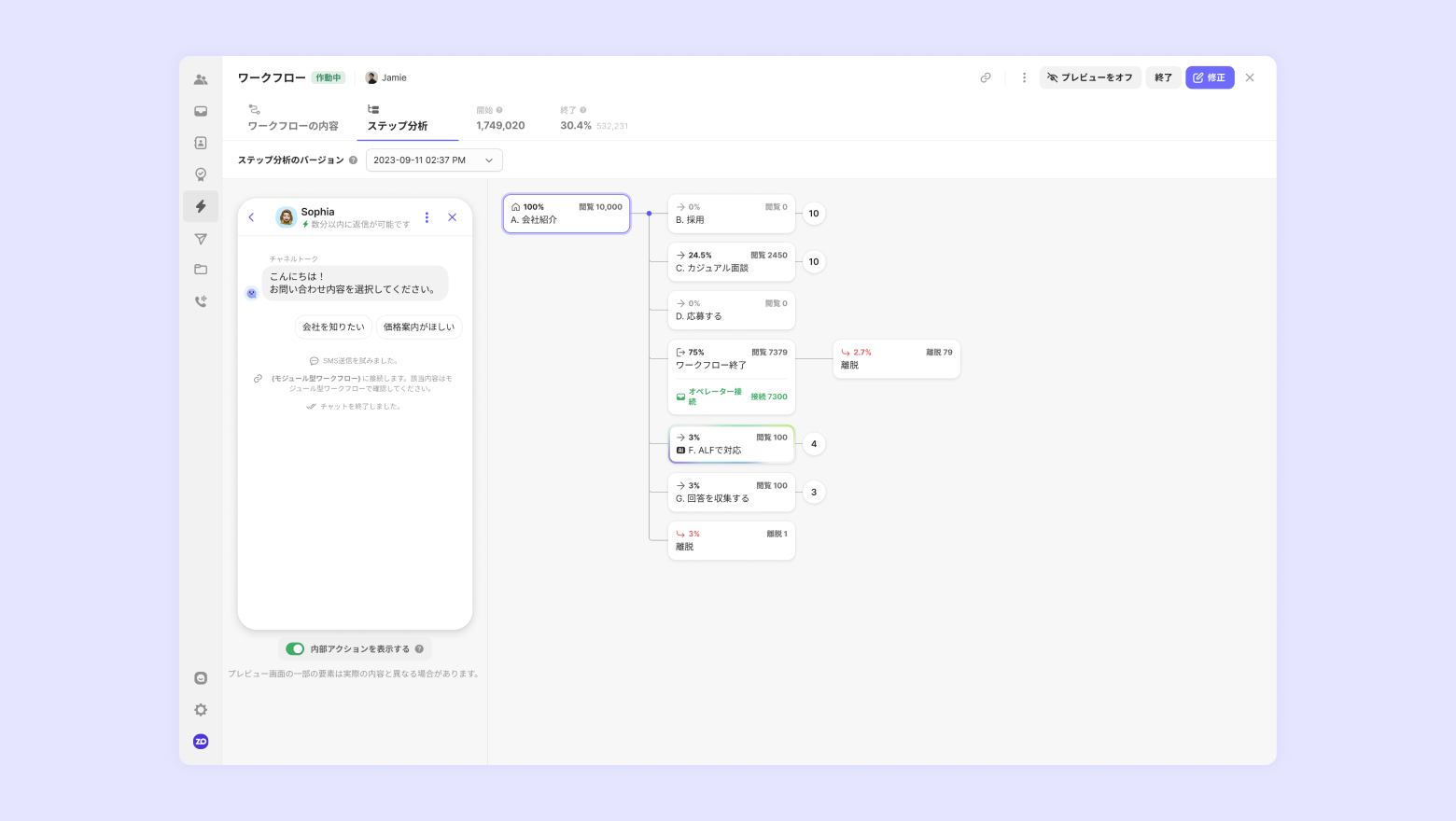The image size is (1456, 821).
Task: Click the 終了 button in header
Action: 1163,77
